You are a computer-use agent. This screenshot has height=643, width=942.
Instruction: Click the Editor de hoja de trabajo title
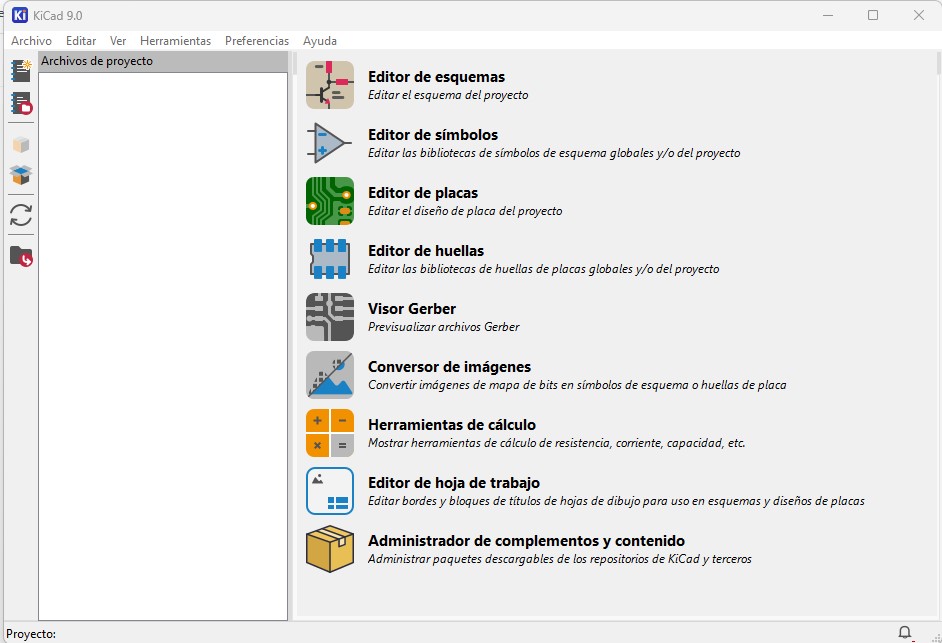click(x=454, y=483)
